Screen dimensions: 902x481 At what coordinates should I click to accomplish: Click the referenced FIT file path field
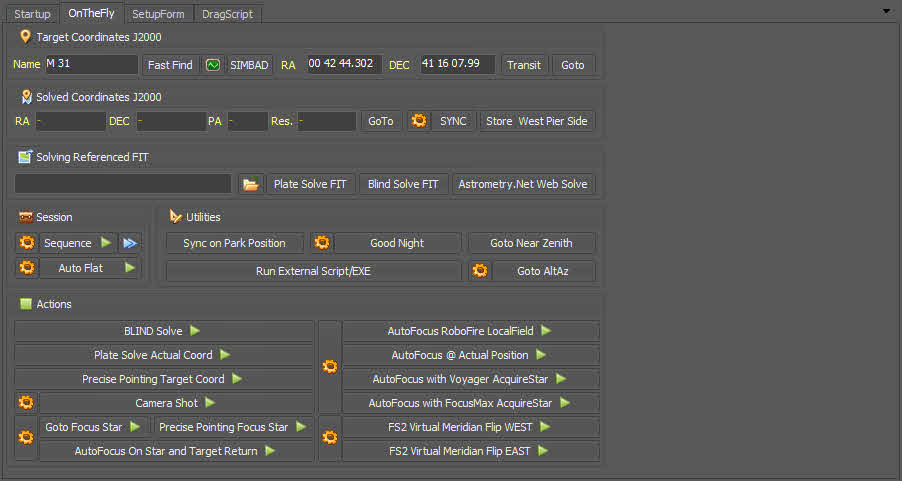pyautogui.click(x=123, y=184)
